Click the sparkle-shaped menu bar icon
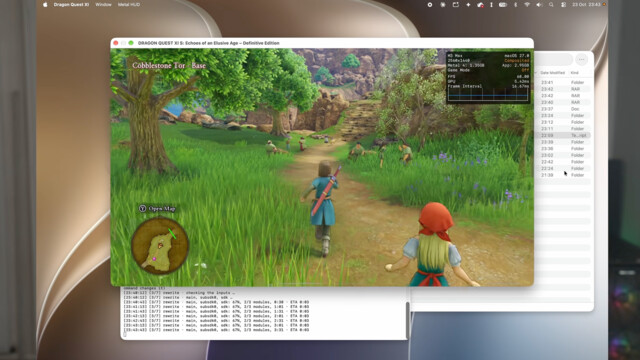The height and width of the screenshot is (360, 640). 468,4
